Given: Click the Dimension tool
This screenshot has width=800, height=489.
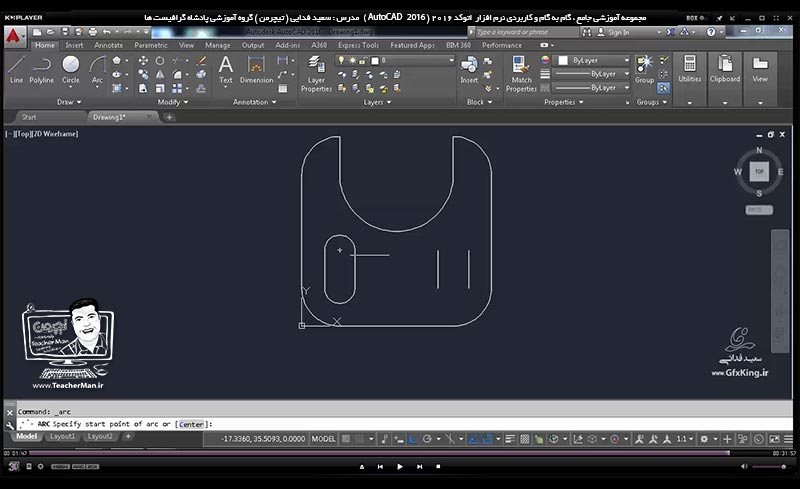Looking at the screenshot, I should 256,69.
